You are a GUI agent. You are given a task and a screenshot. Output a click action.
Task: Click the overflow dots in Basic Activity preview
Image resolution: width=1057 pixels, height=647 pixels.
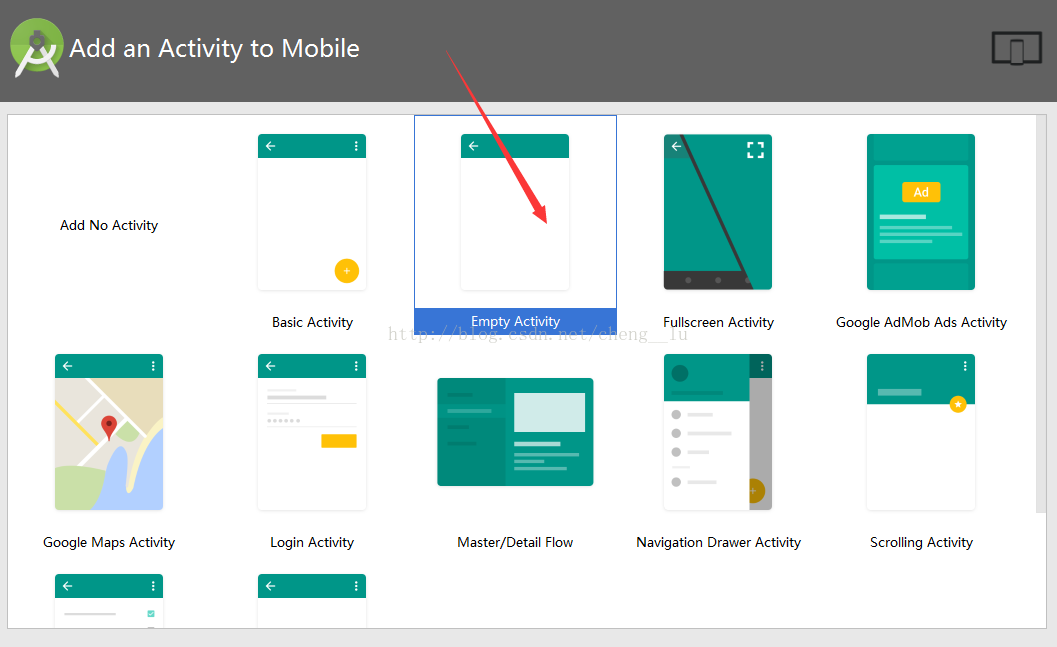click(356, 146)
